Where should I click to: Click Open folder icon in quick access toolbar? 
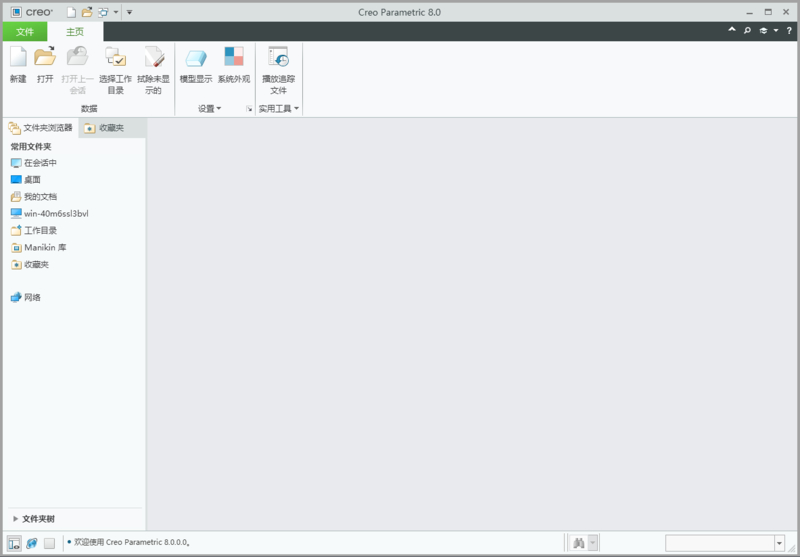(87, 12)
